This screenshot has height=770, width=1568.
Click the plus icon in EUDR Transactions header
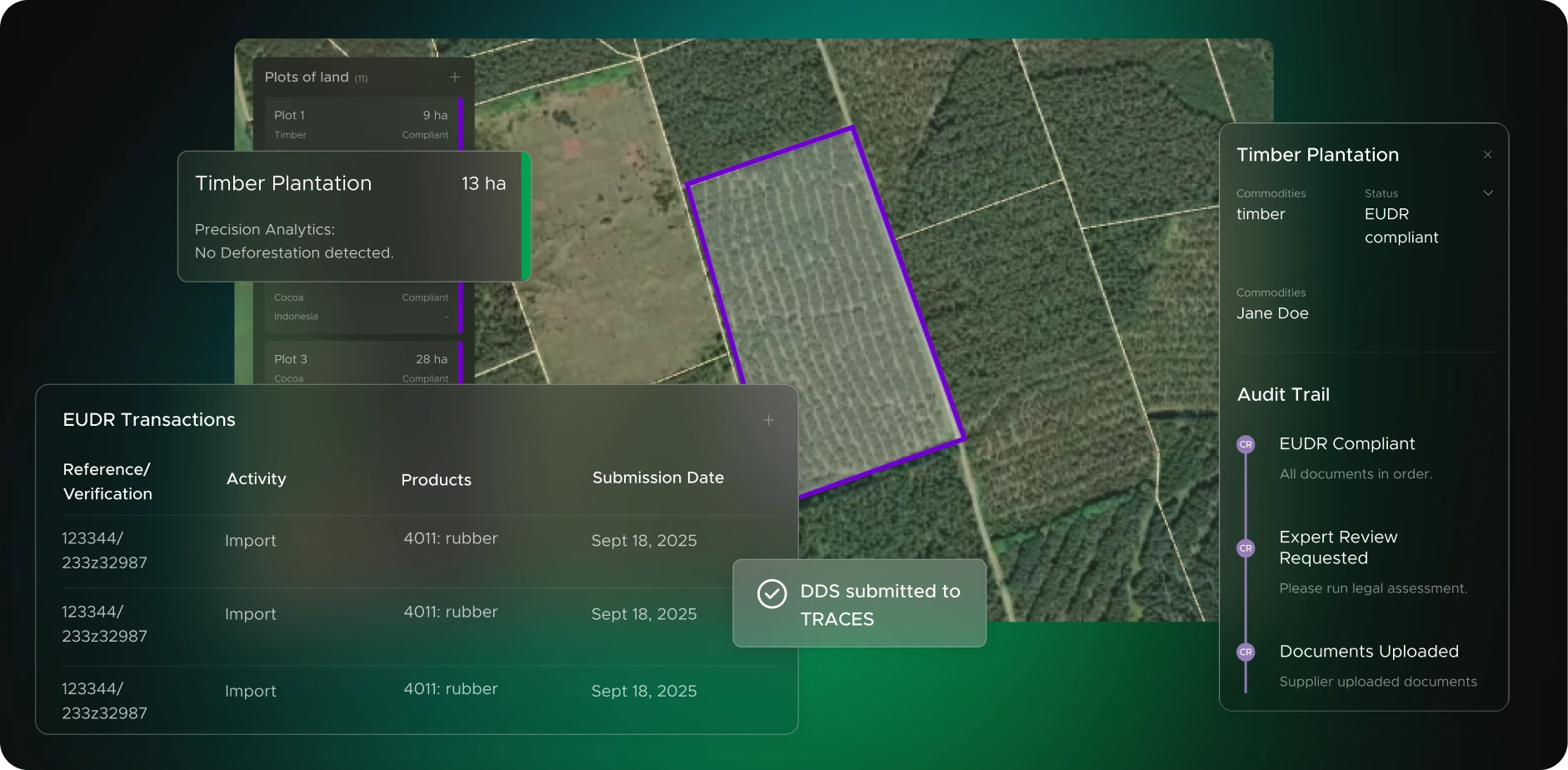[768, 420]
